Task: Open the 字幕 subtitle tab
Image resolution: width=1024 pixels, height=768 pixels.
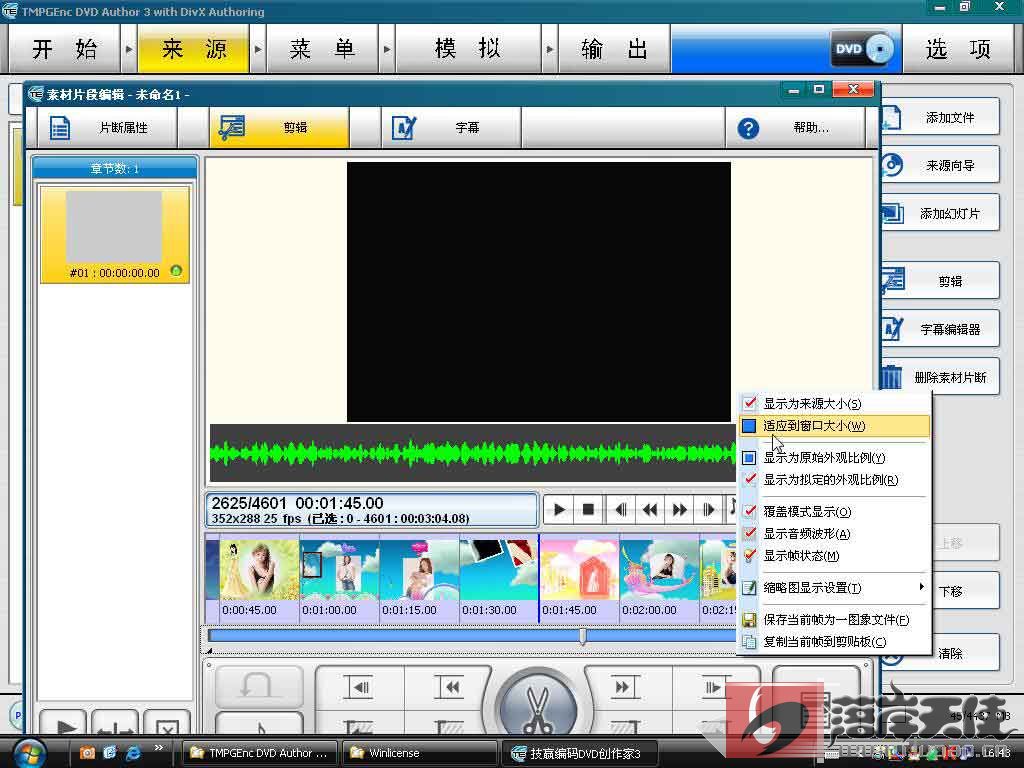Action: 451,127
